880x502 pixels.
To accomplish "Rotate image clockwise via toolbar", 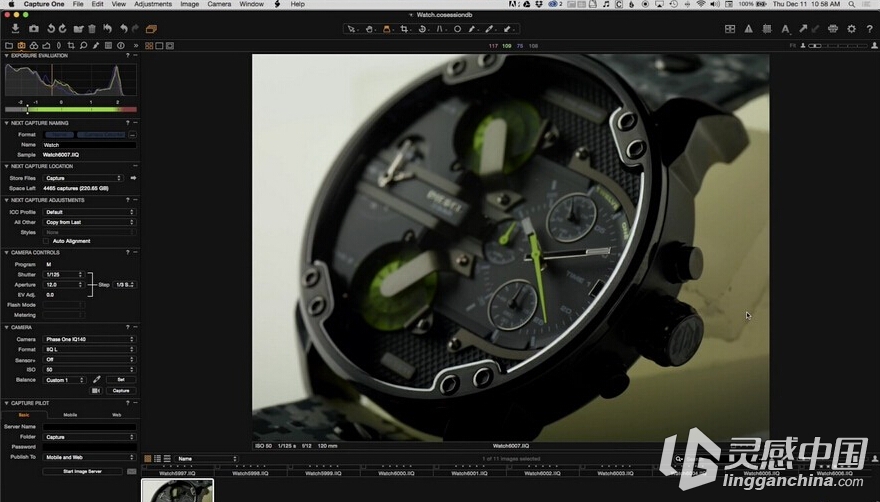I will pos(62,29).
